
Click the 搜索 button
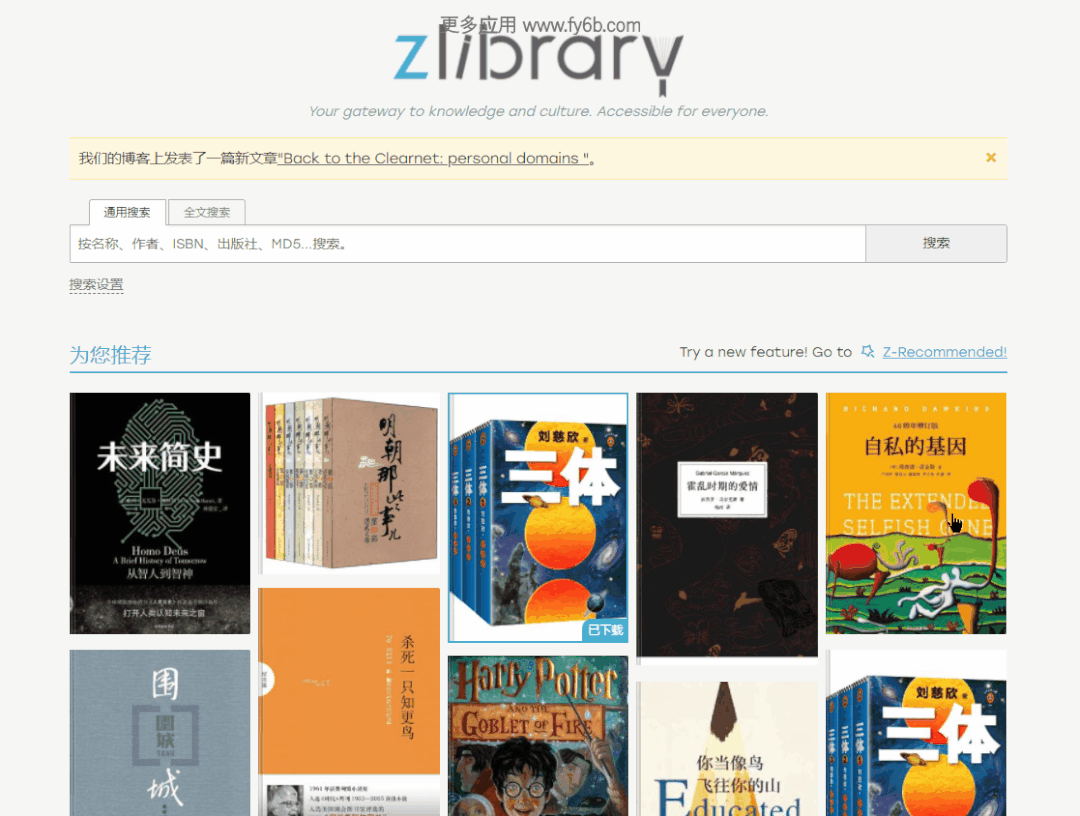click(936, 243)
